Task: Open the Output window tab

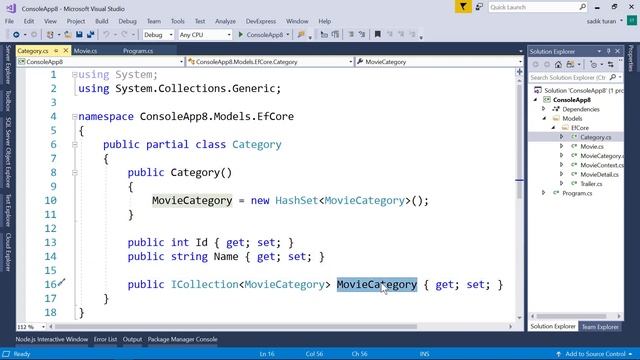Action: [x=132, y=339]
